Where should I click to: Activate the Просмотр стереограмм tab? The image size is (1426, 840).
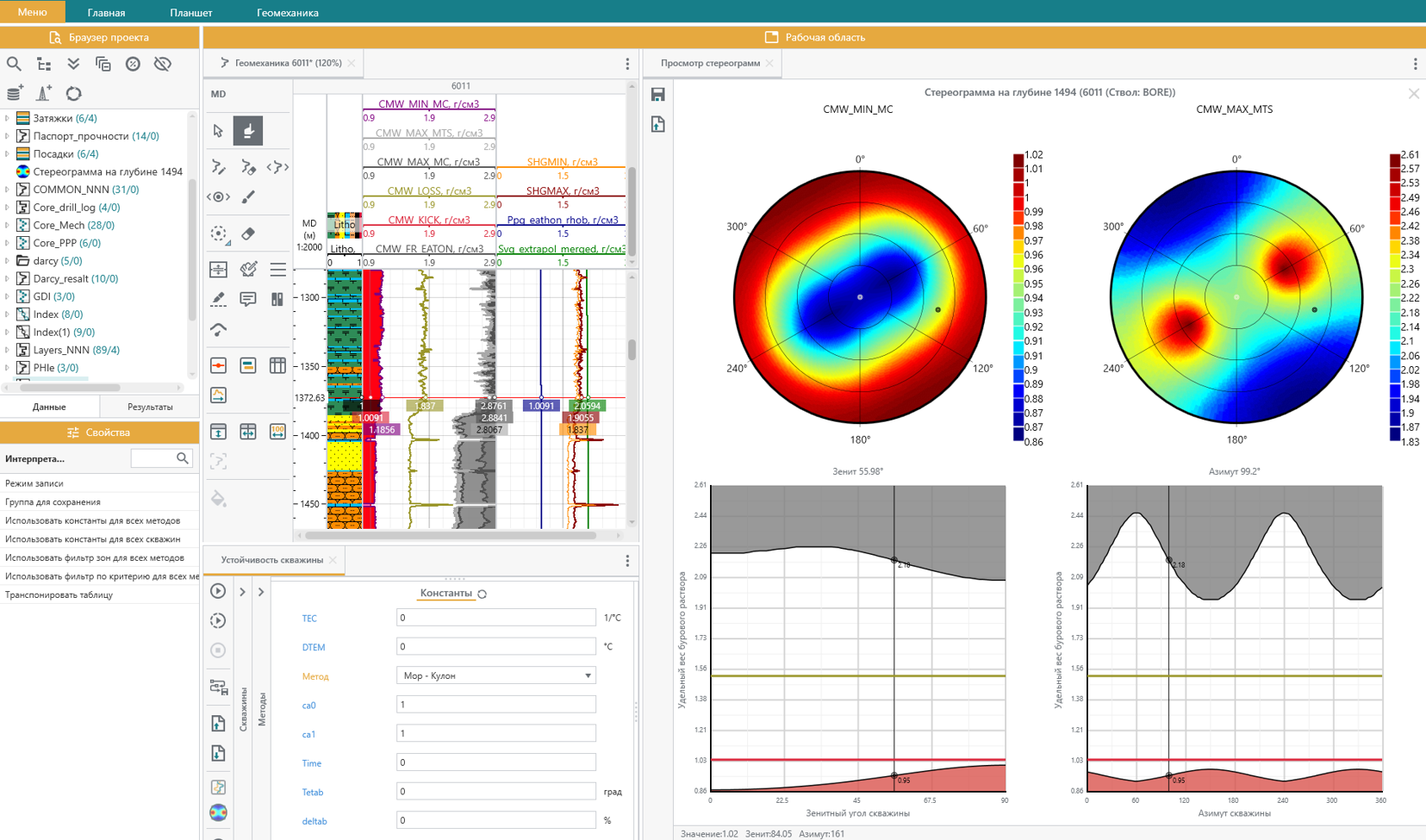tap(710, 63)
